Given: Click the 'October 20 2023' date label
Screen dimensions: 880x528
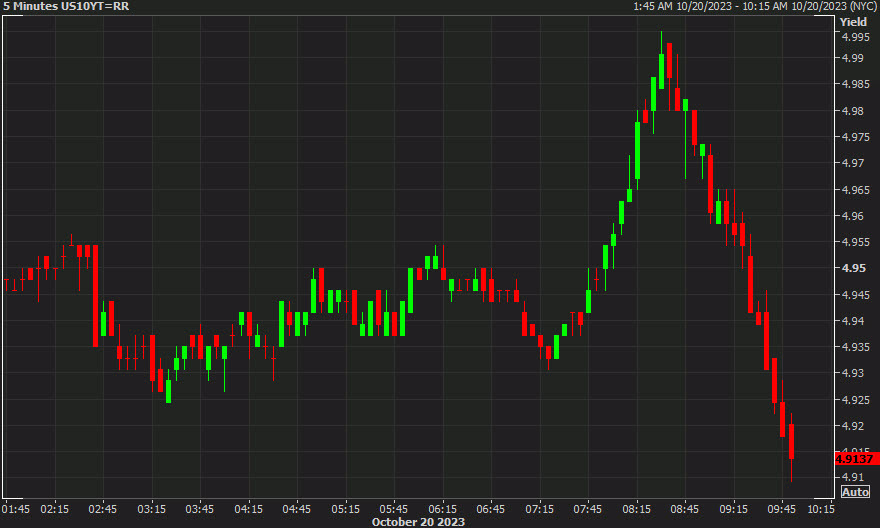Looking at the screenshot, I should [418, 522].
